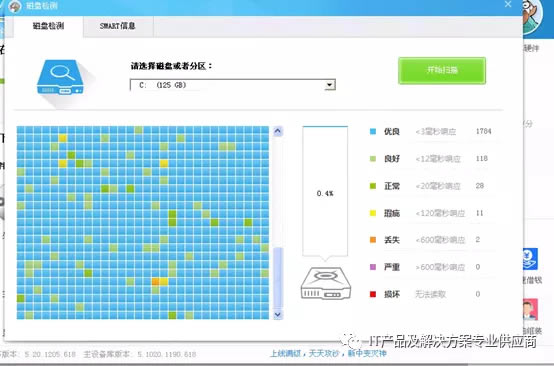Click the scroll down arrow of block grid
This screenshot has width=554, height=366.
[x=278, y=314]
